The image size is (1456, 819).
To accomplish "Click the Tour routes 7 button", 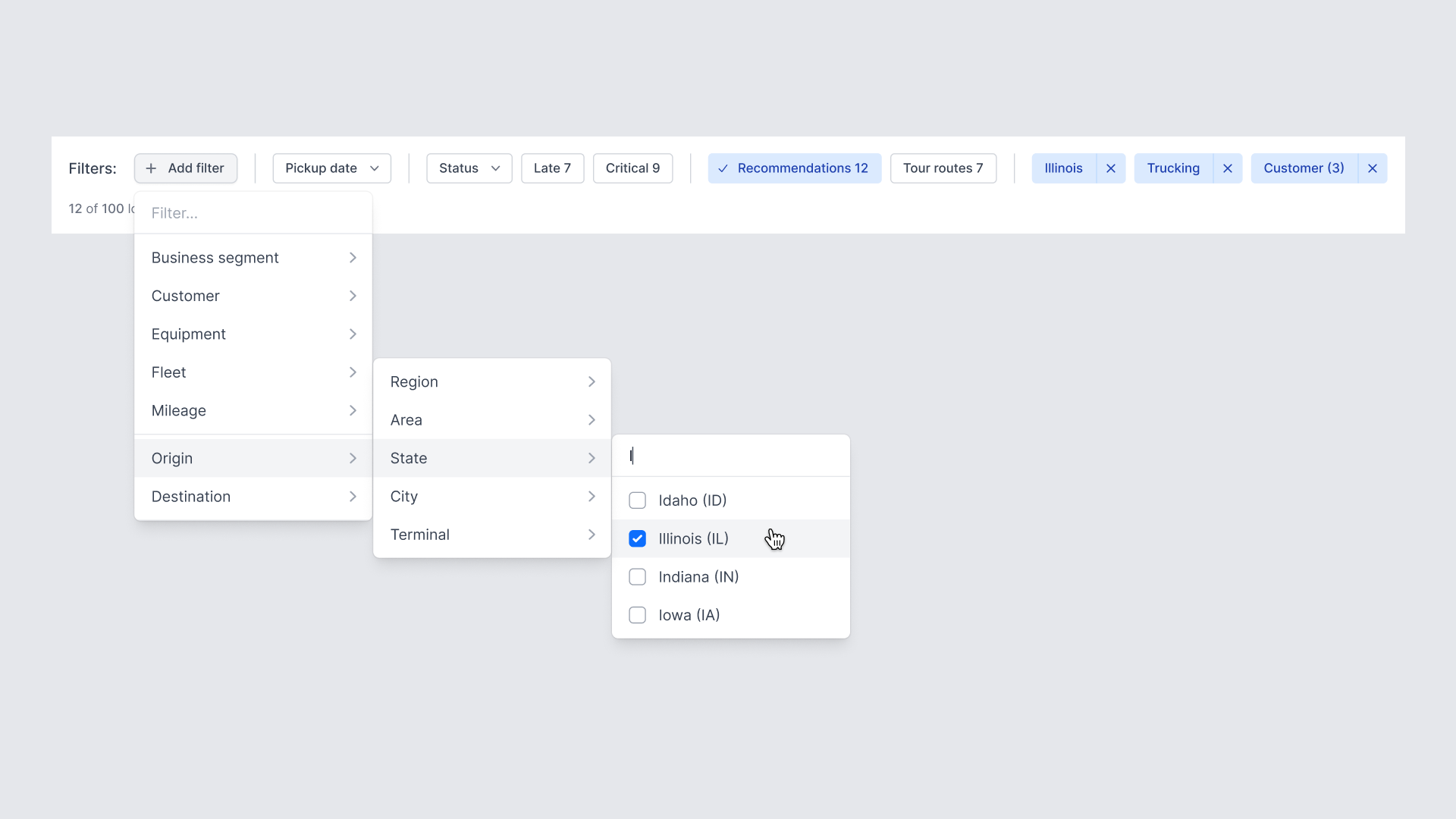I will coord(943,168).
